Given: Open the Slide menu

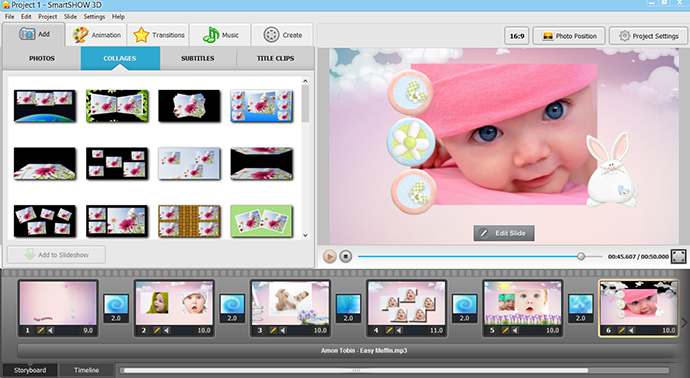Looking at the screenshot, I should pyautogui.click(x=70, y=17).
